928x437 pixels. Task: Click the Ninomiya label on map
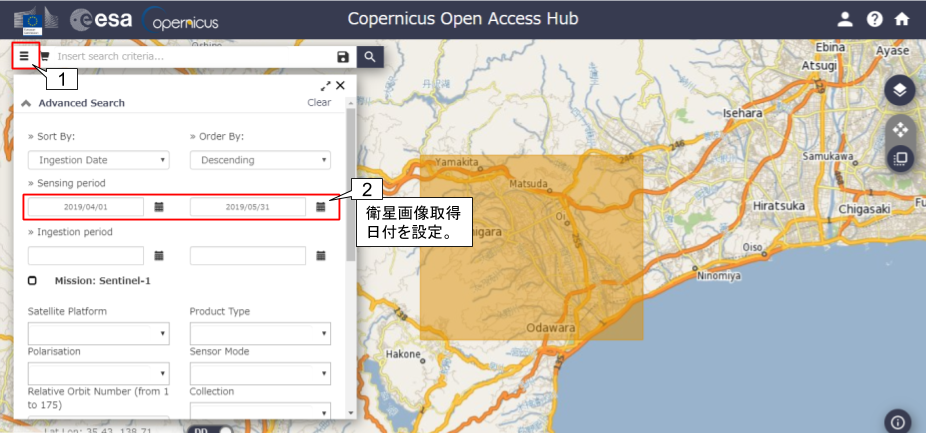(719, 276)
